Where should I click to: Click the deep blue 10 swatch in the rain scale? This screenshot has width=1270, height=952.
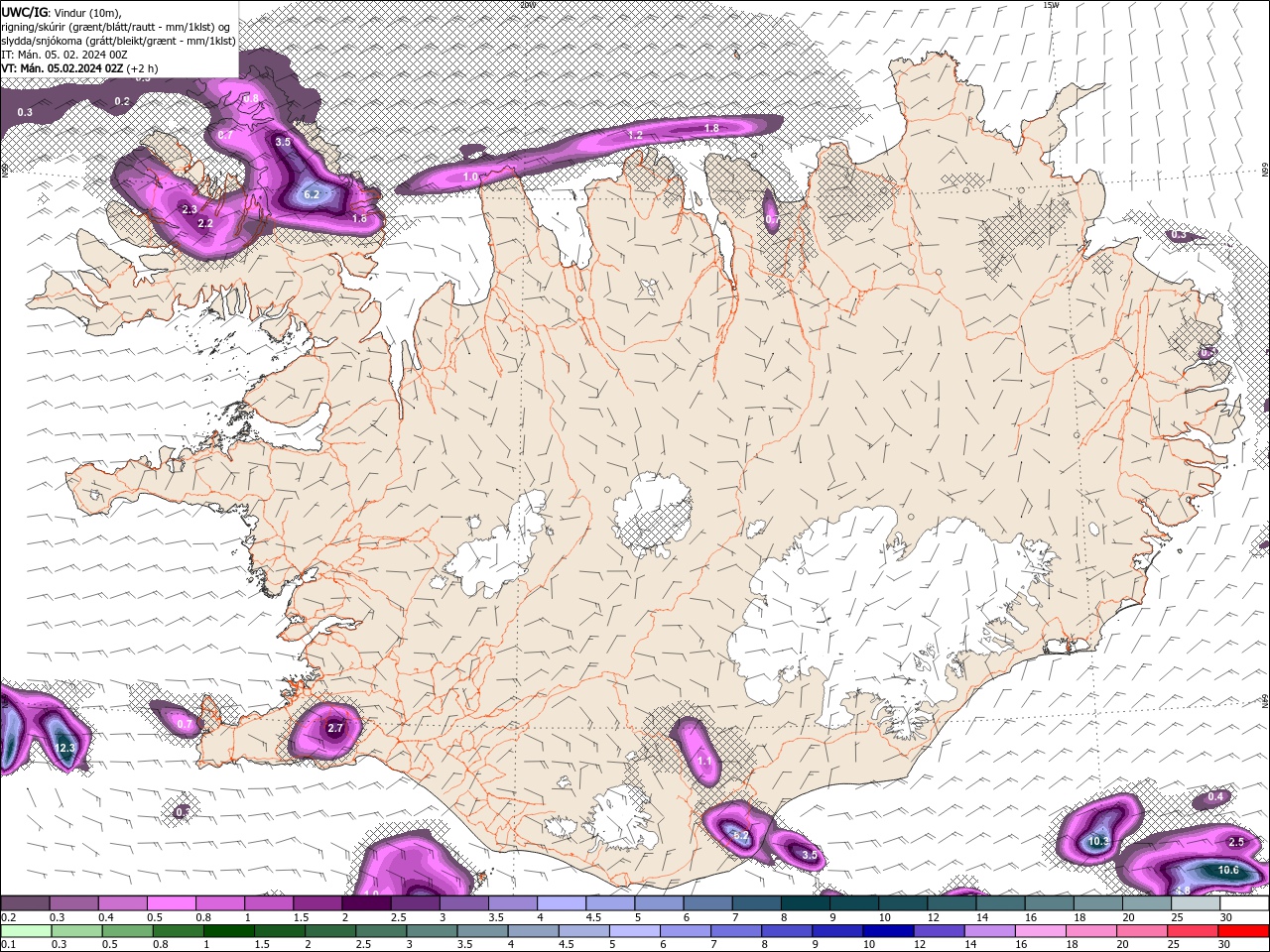point(889,931)
